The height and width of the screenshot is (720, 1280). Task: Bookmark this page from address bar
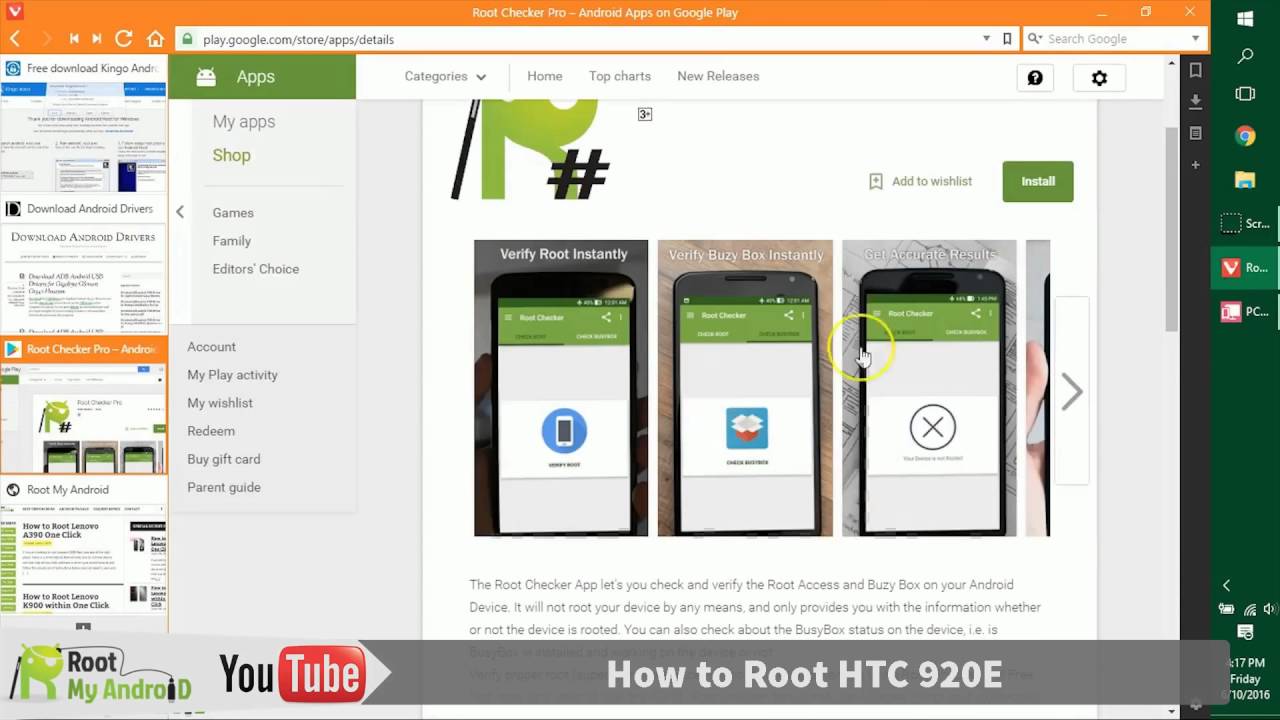[1007, 39]
